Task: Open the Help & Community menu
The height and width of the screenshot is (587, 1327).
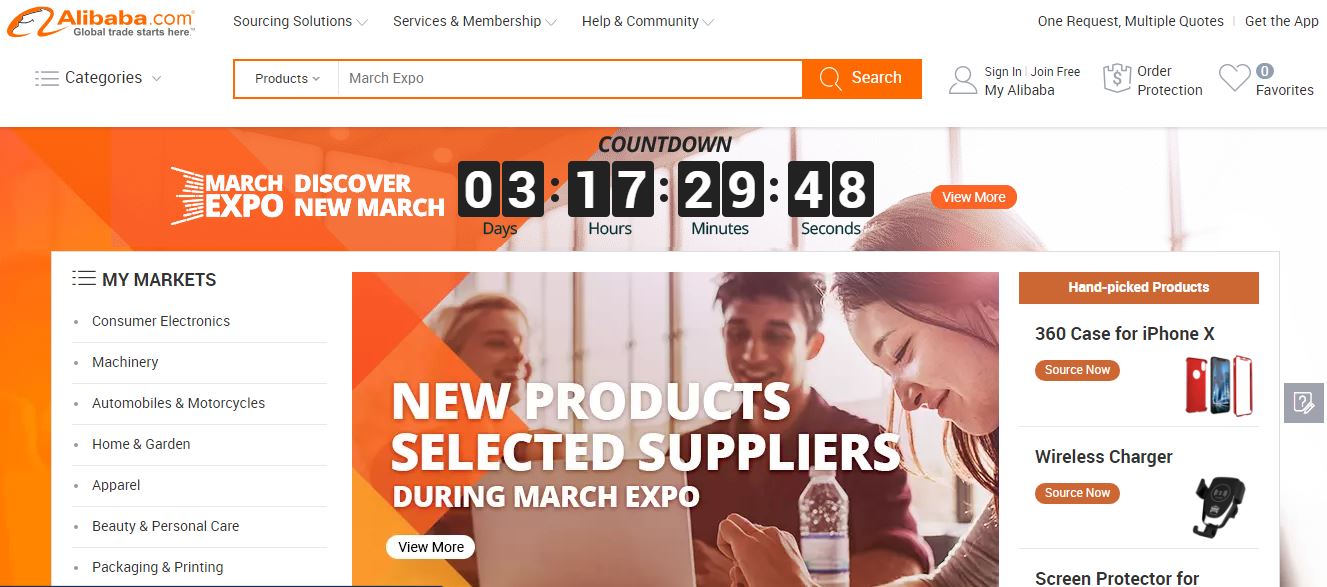Action: 648,21
